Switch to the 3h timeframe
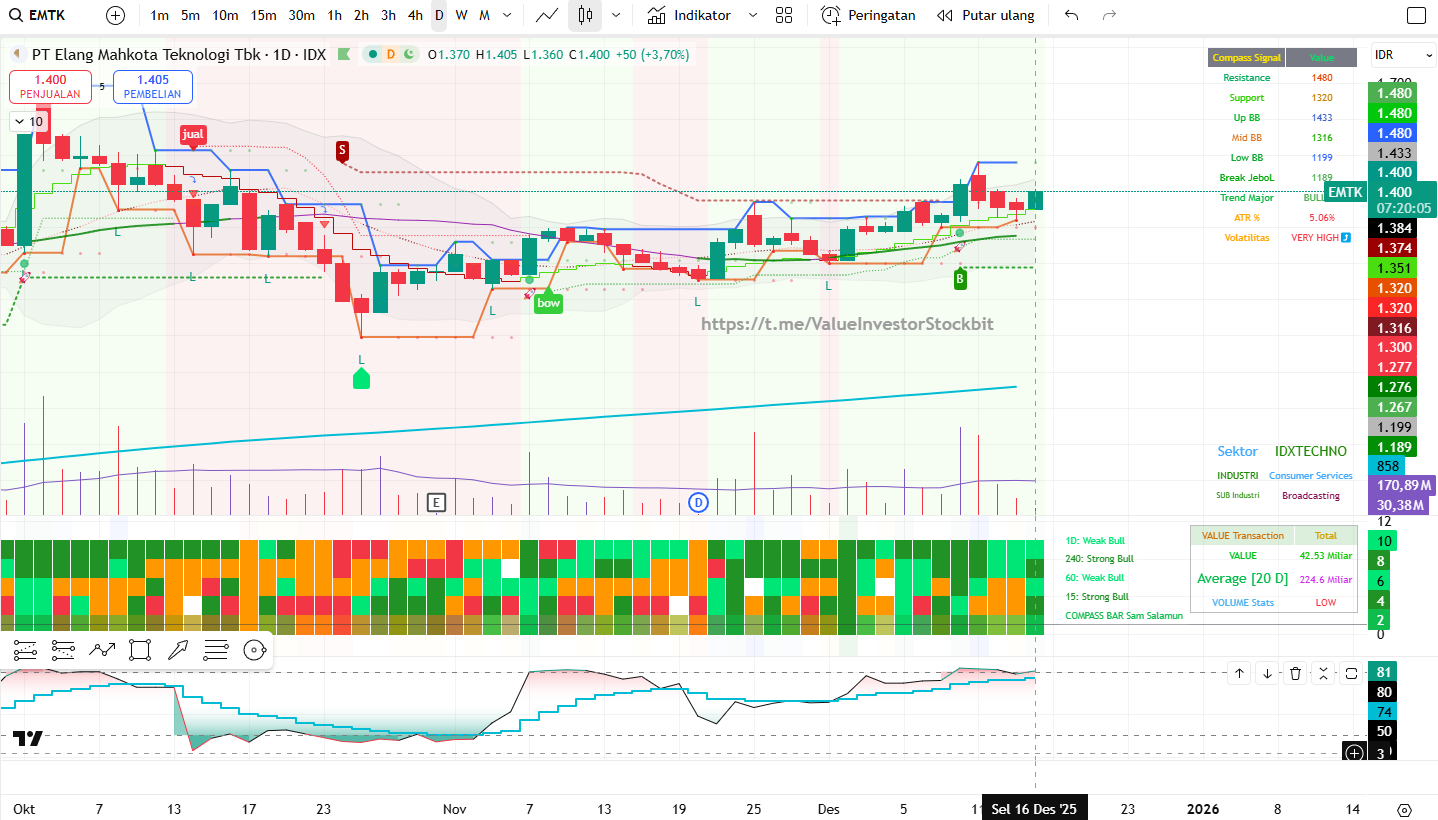 tap(389, 15)
